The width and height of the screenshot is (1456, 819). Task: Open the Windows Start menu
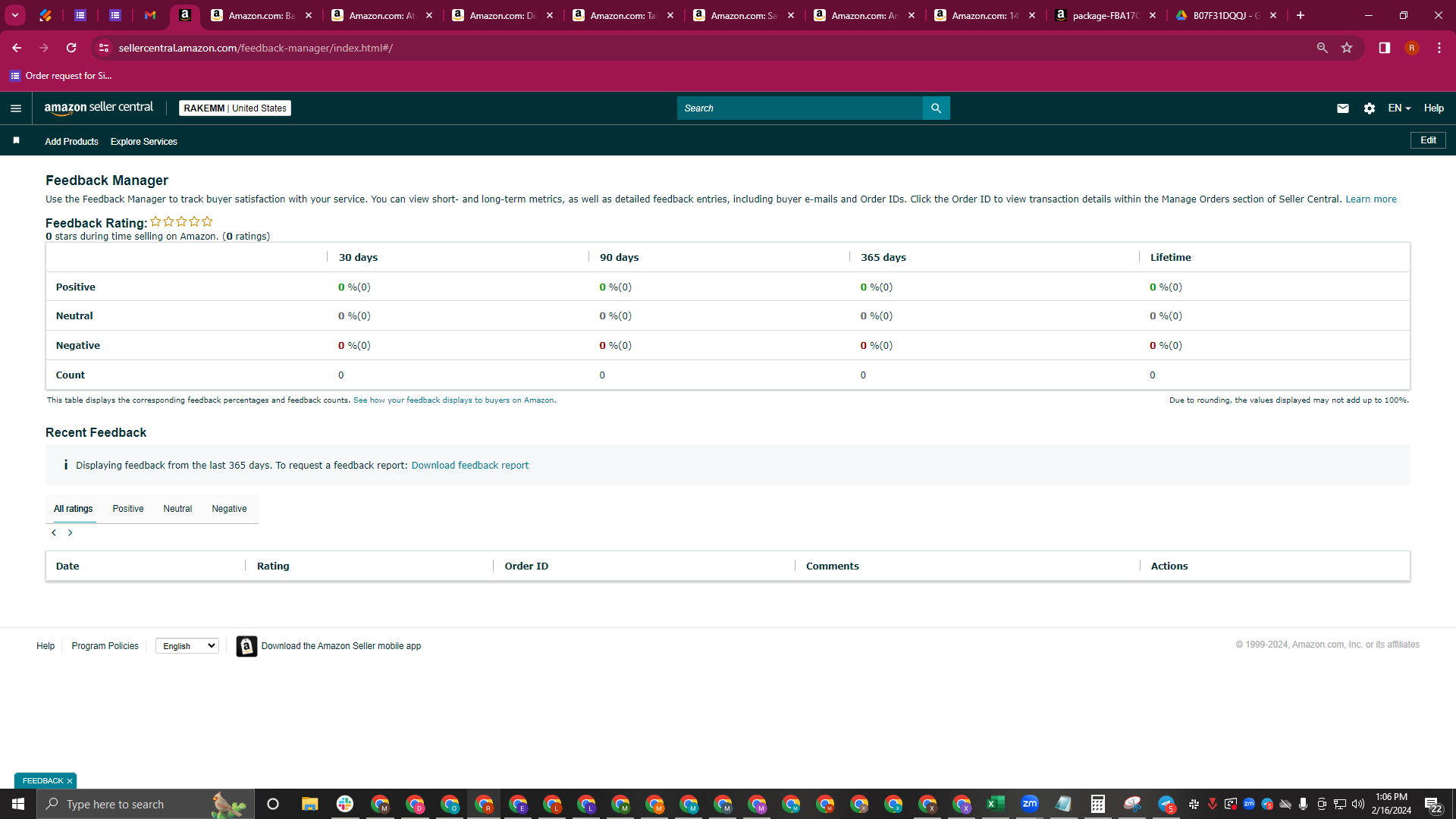[18, 804]
